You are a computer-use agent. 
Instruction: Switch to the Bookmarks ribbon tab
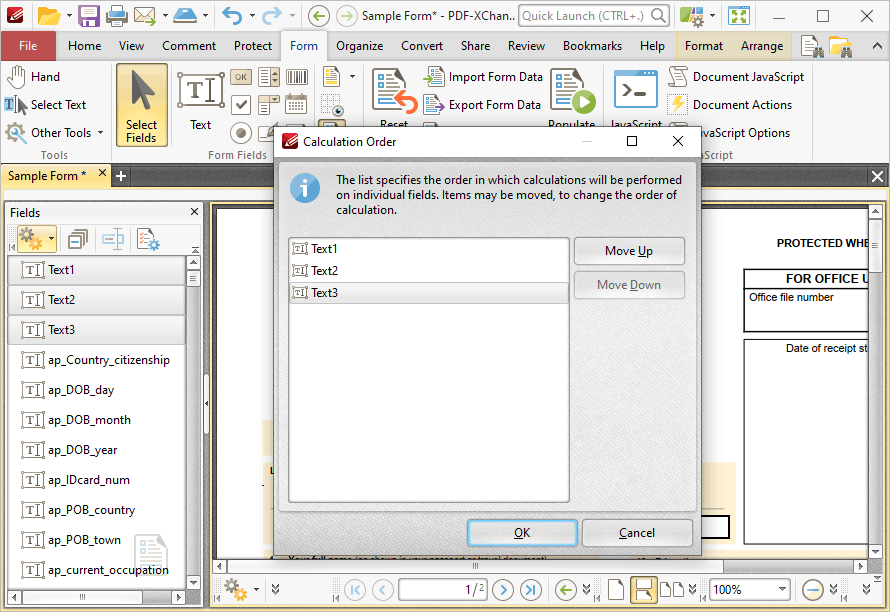[592, 46]
